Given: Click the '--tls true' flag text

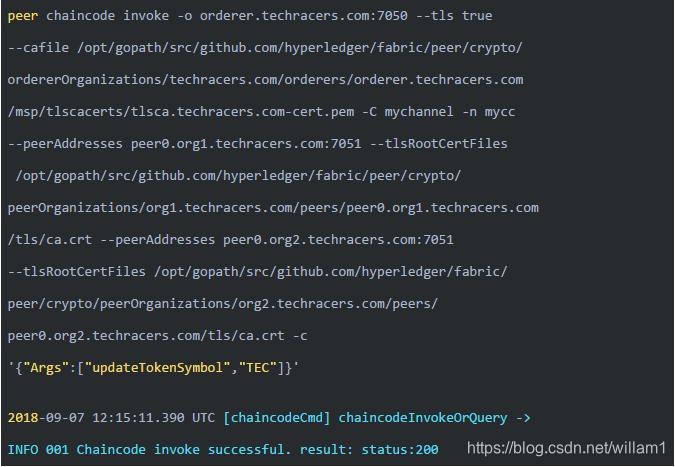Looking at the screenshot, I should [454, 16].
